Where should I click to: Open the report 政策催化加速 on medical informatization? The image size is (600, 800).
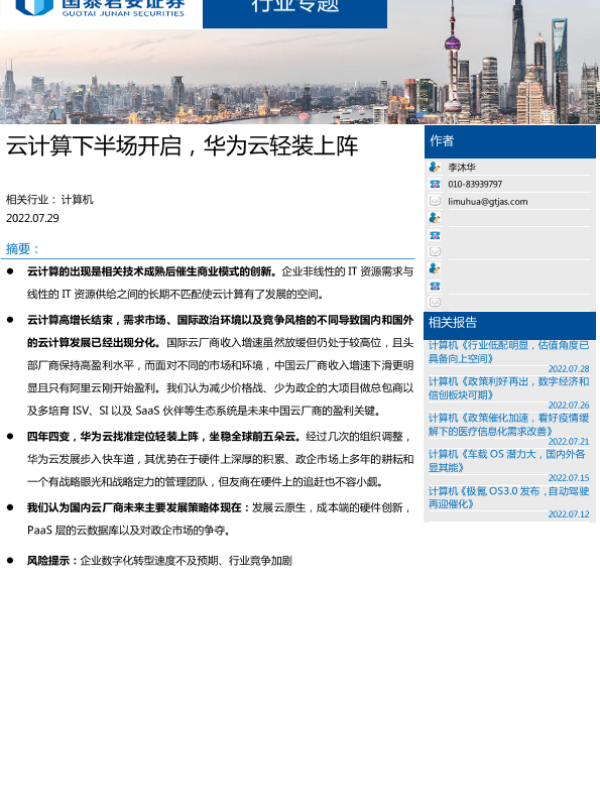click(x=509, y=424)
